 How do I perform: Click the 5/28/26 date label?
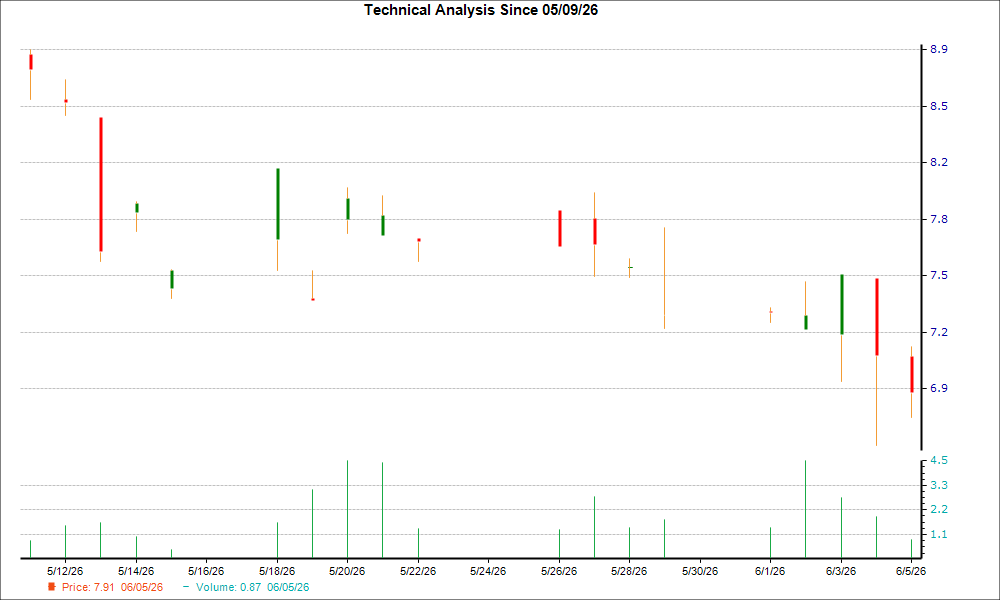click(629, 571)
